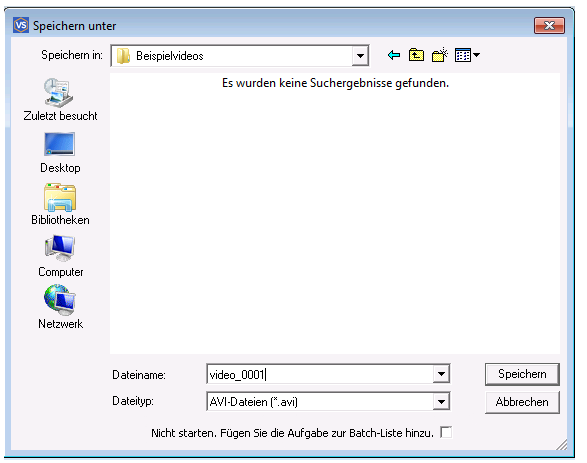587x463 pixels.
Task: Click the back arrow navigation icon
Action: (x=393, y=55)
